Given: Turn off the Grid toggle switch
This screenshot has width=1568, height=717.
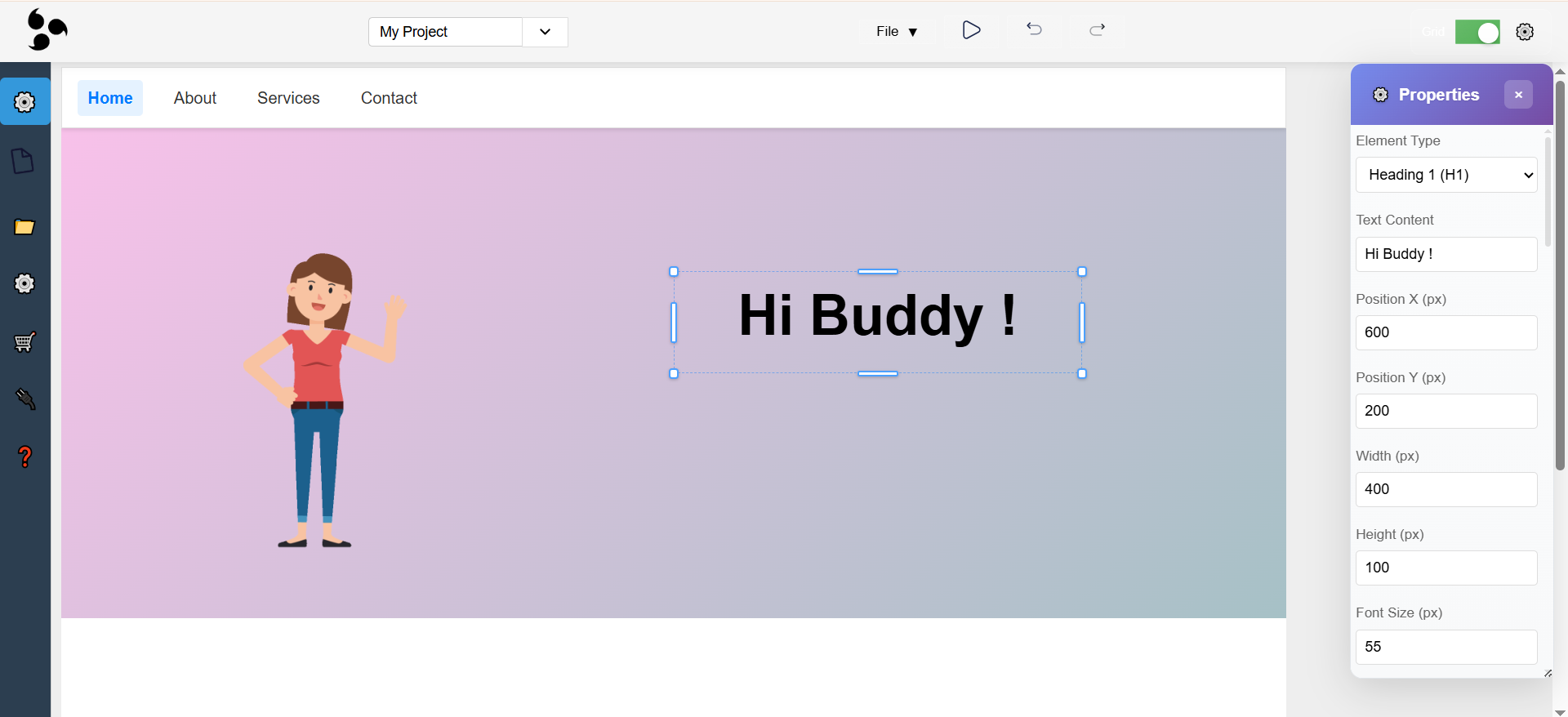Looking at the screenshot, I should pyautogui.click(x=1477, y=32).
